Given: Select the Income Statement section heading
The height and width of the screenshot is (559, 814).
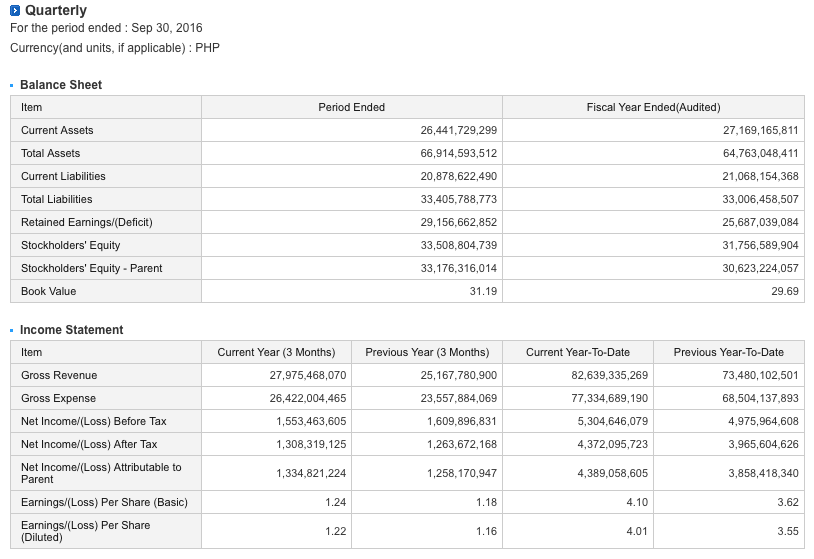Looking at the screenshot, I should click(x=72, y=330).
